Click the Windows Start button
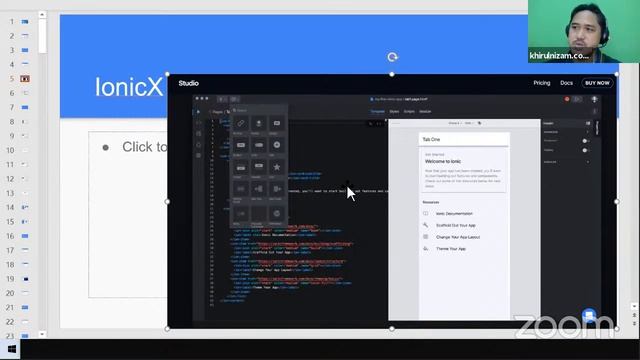Image resolution: width=640 pixels, height=360 pixels. click(11, 349)
